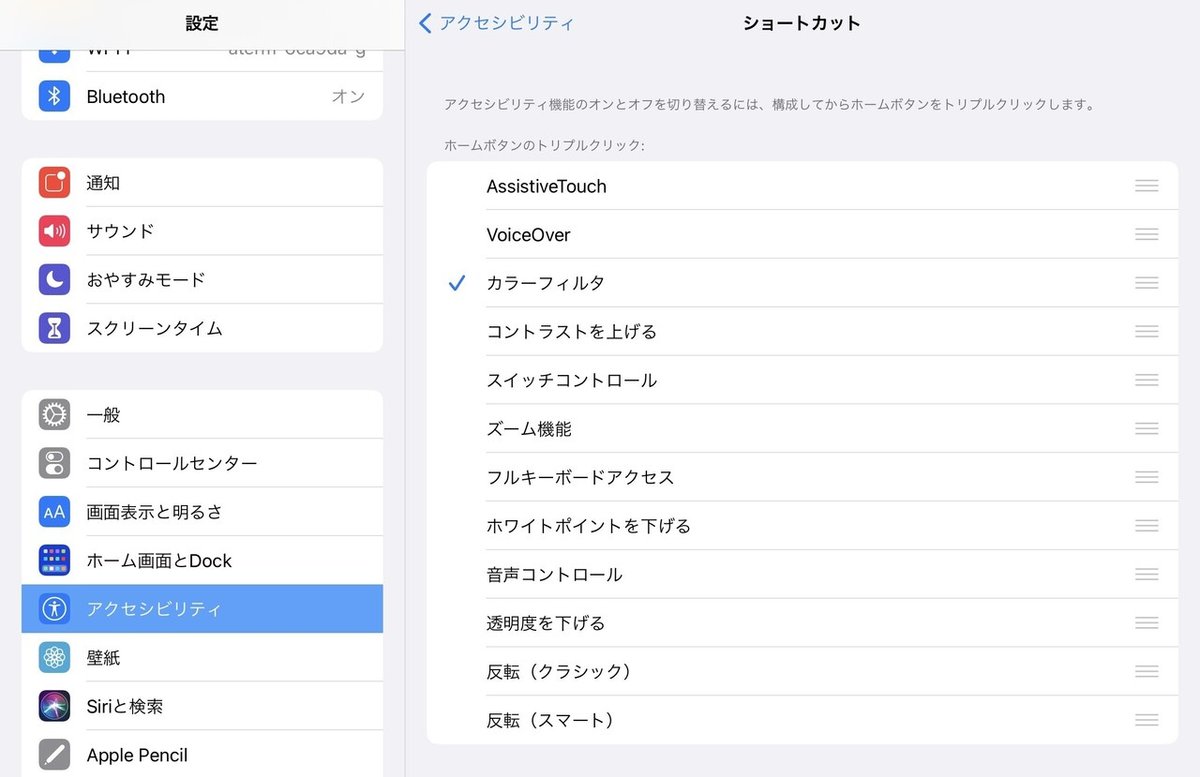Tap the サウンド speaker icon
Image resolution: width=1200 pixels, height=777 pixels.
click(x=54, y=231)
